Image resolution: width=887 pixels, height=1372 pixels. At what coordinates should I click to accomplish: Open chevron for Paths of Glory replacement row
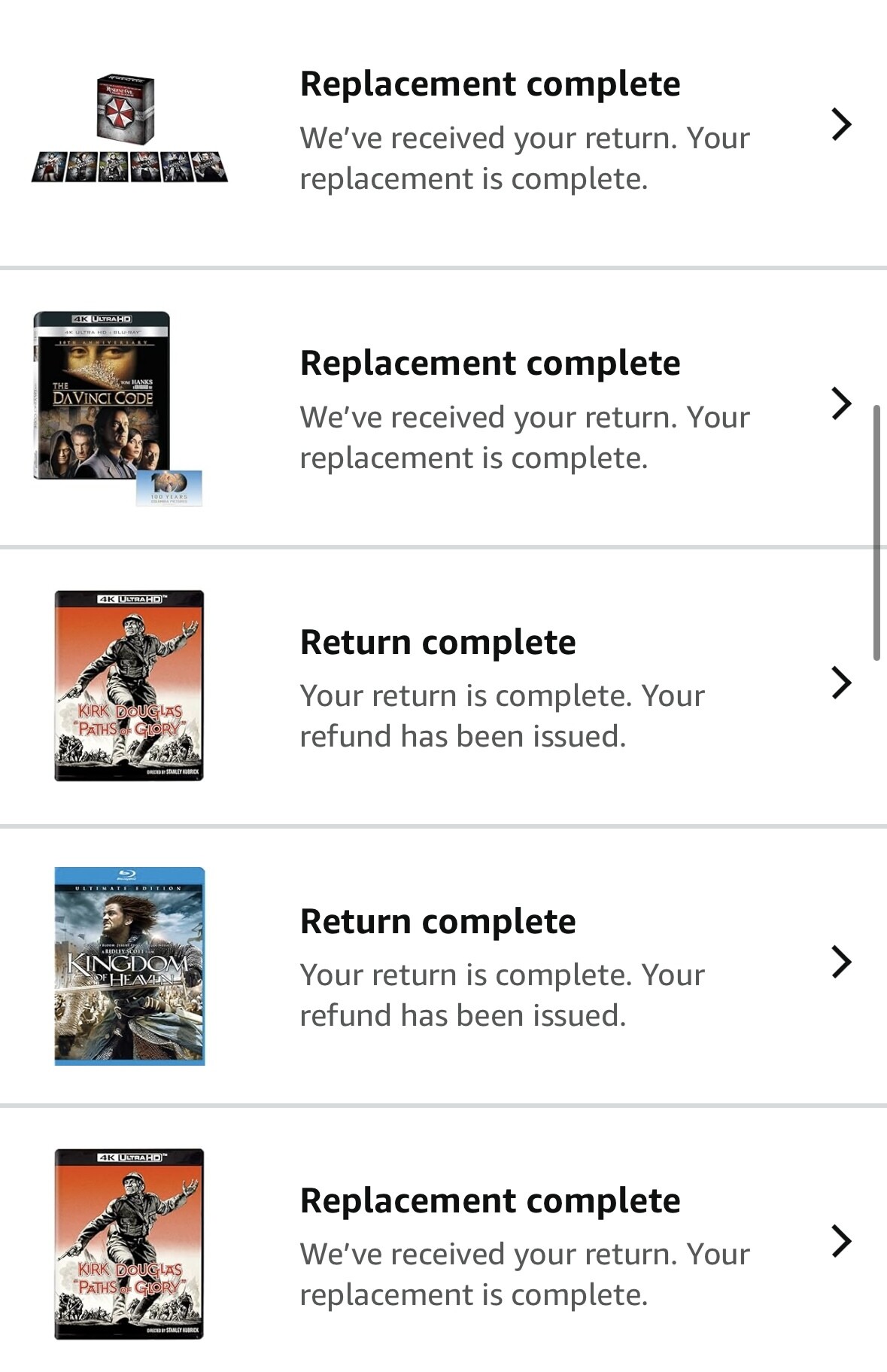(x=841, y=1241)
